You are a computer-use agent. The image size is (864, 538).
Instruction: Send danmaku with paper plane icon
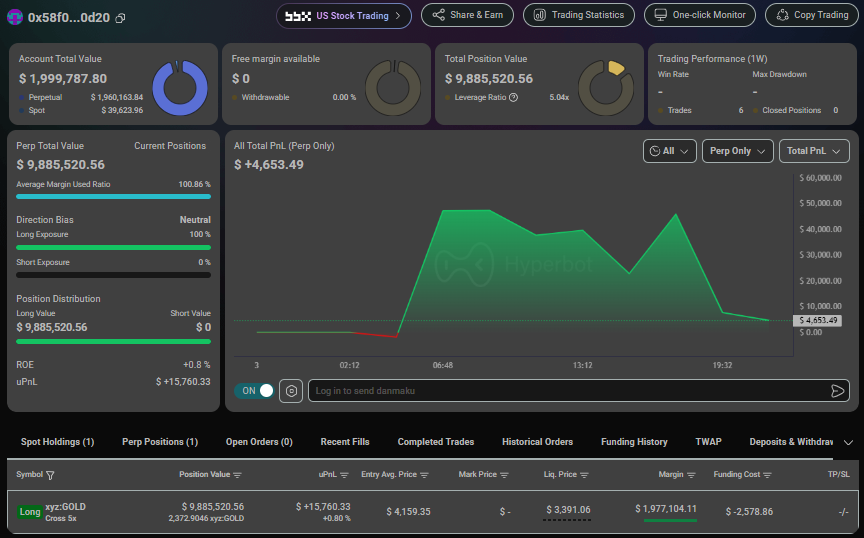[x=837, y=391]
